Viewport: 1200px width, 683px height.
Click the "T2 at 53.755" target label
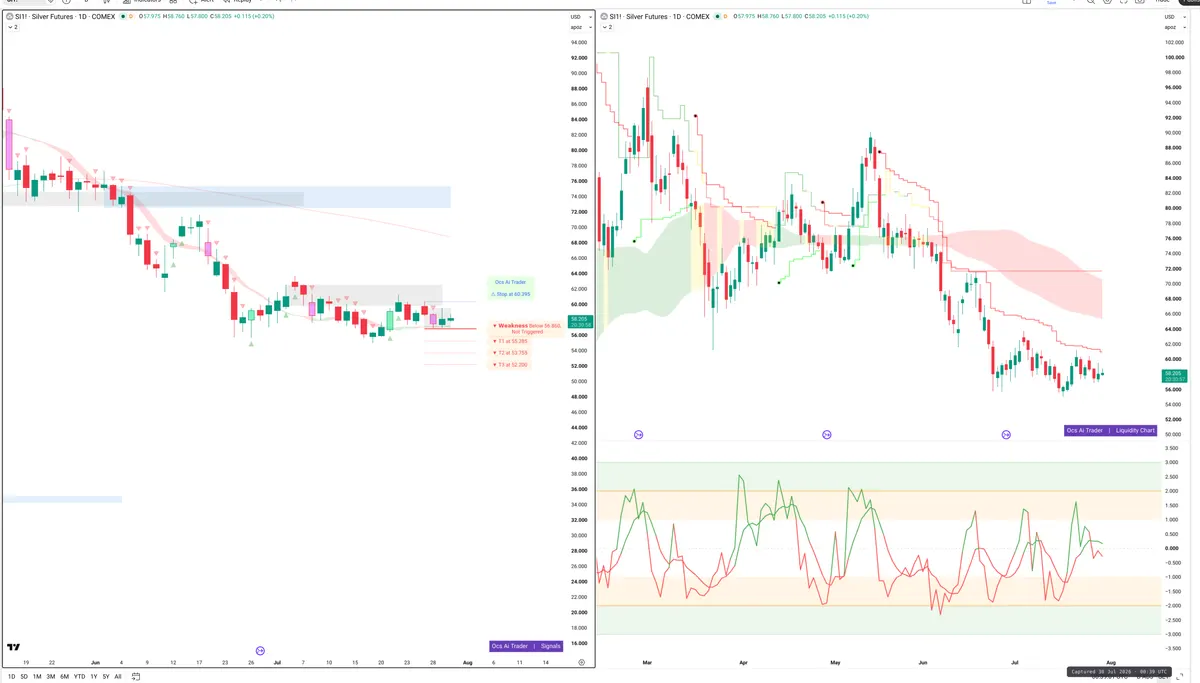[510, 353]
